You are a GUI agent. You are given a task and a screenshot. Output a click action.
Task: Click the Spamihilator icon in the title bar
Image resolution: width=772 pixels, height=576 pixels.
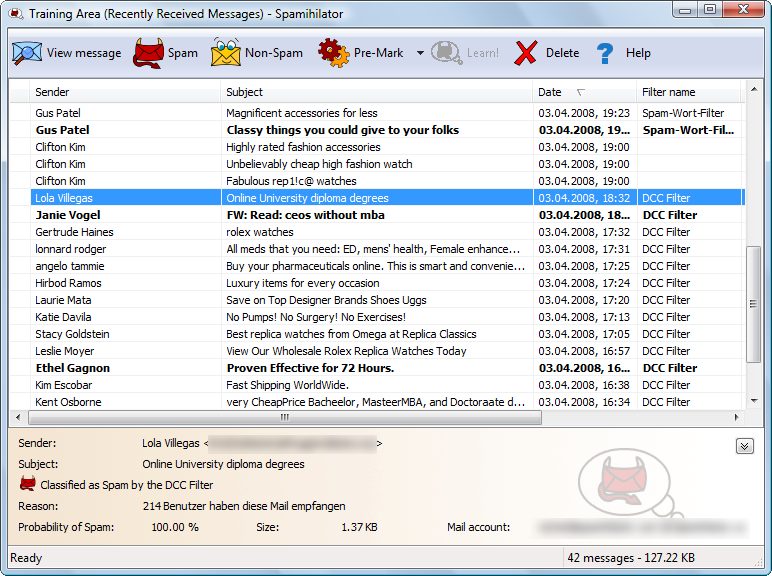tap(16, 13)
